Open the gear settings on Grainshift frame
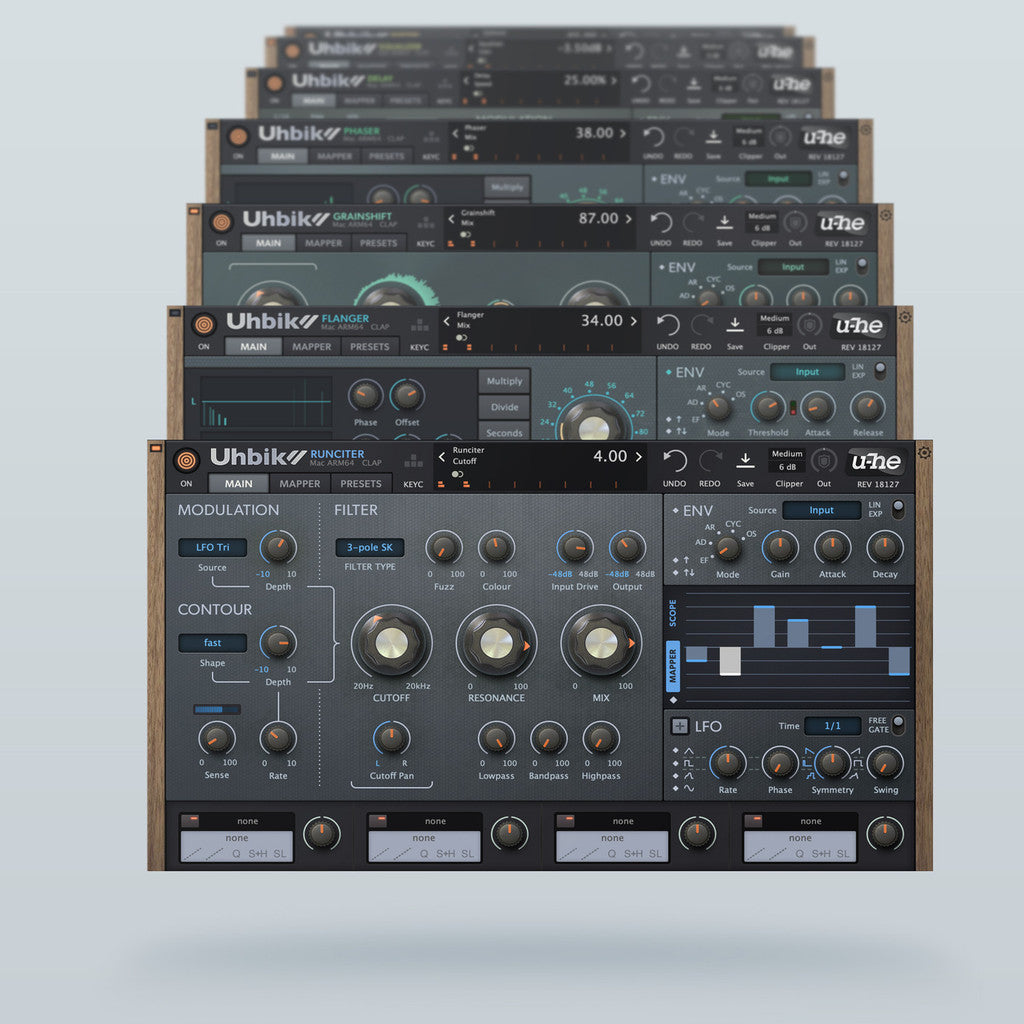Viewport: 1024px width, 1024px height. tap(886, 214)
